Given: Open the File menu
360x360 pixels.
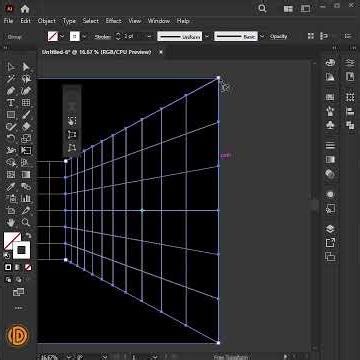Looking at the screenshot, I should click(x=8, y=21).
